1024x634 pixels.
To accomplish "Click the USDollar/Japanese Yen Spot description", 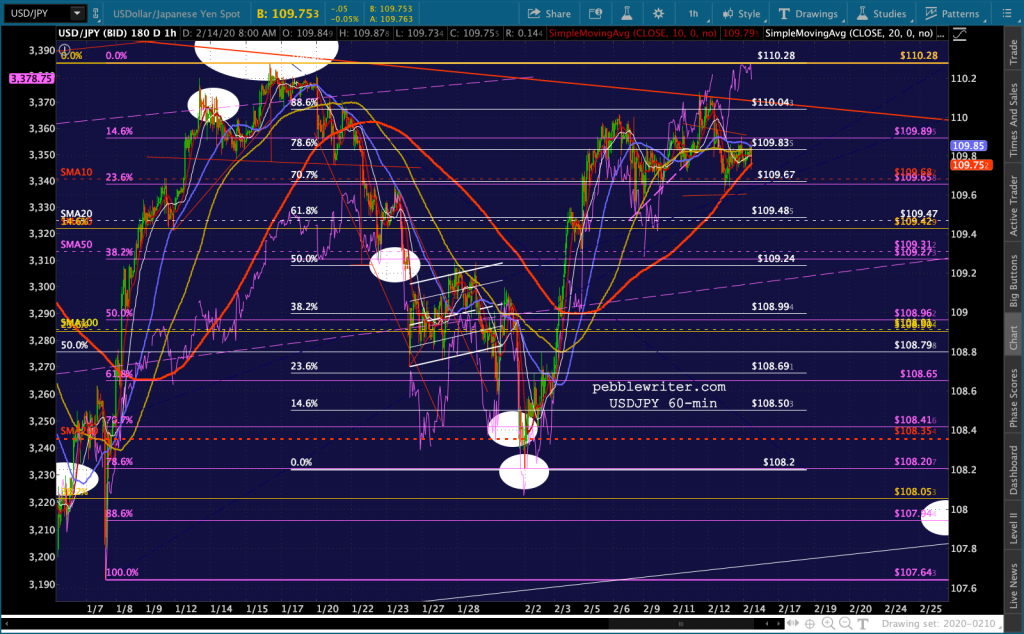I will point(176,13).
